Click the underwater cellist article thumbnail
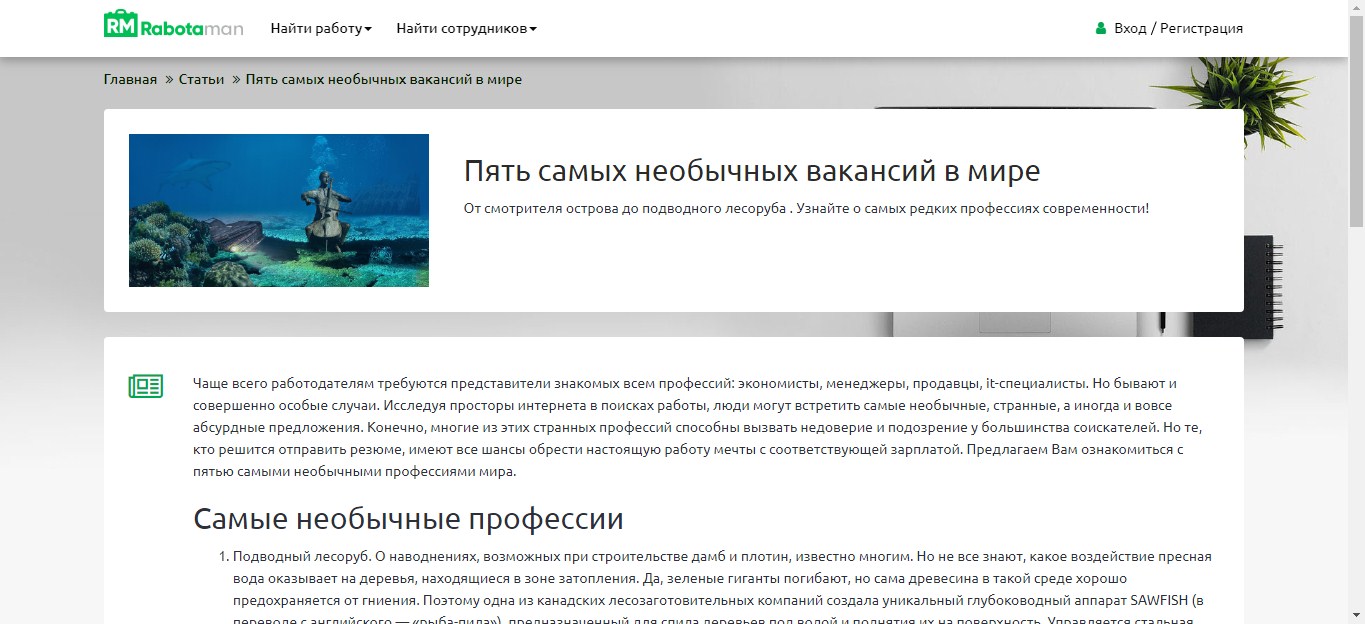 coord(279,210)
